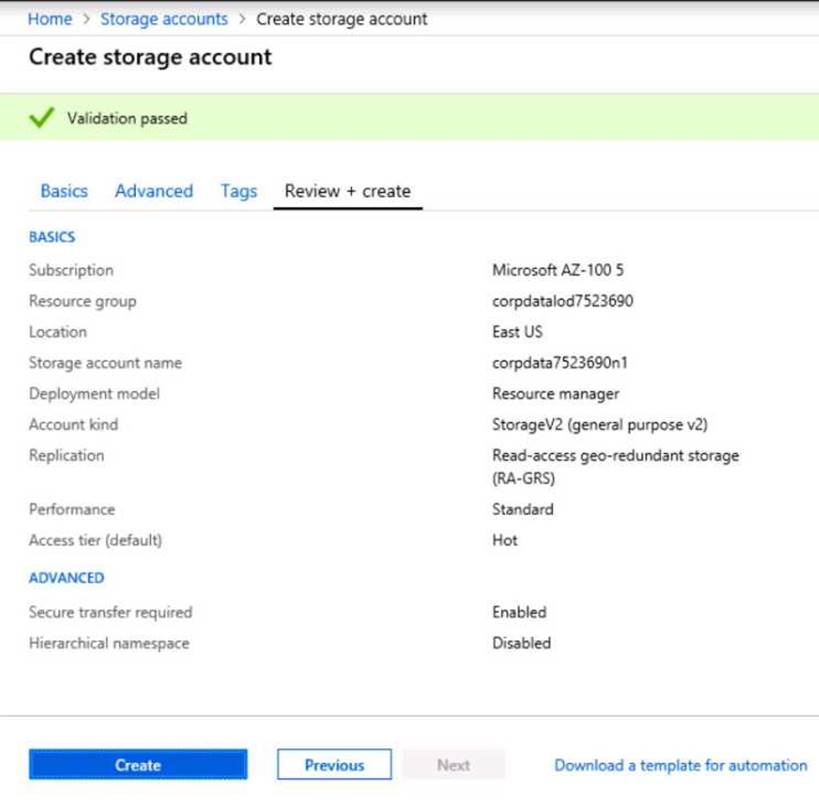
Task: Select the Subscription label
Action: pos(71,270)
